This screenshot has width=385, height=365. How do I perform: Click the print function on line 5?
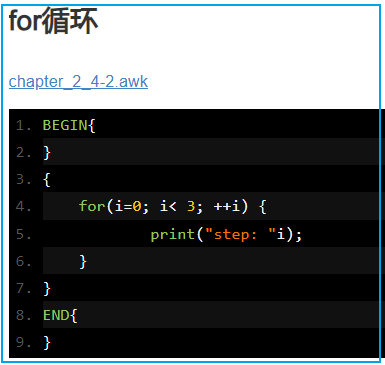pos(173,235)
